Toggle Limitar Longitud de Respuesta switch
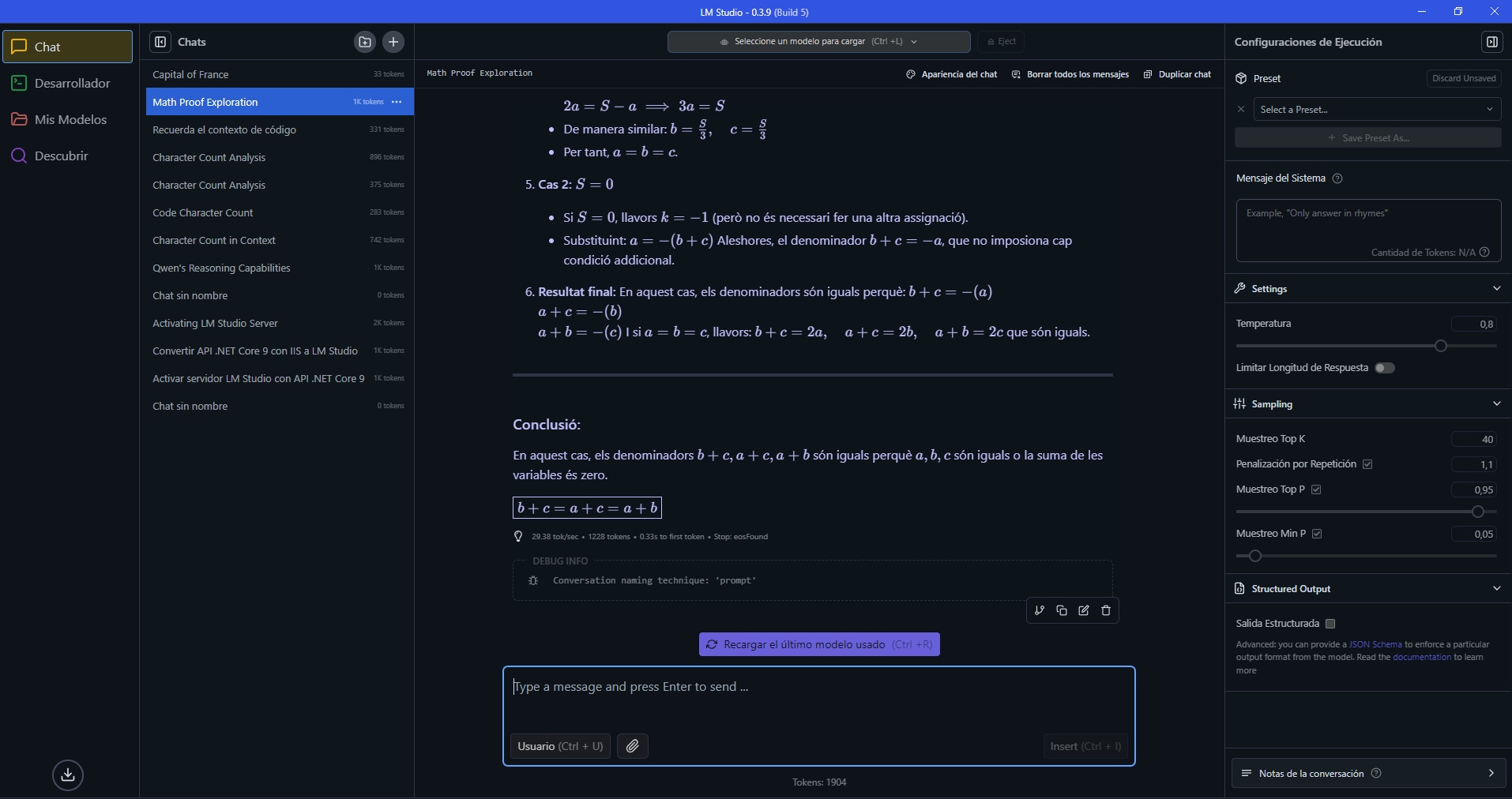Image resolution: width=1512 pixels, height=799 pixels. tap(1385, 368)
